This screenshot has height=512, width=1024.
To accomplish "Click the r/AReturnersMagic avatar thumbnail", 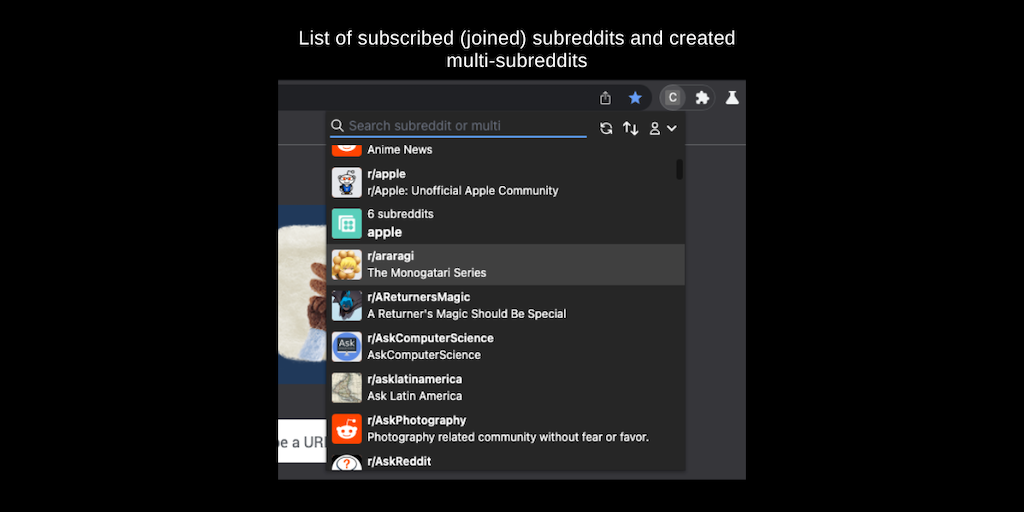I will tap(346, 306).
